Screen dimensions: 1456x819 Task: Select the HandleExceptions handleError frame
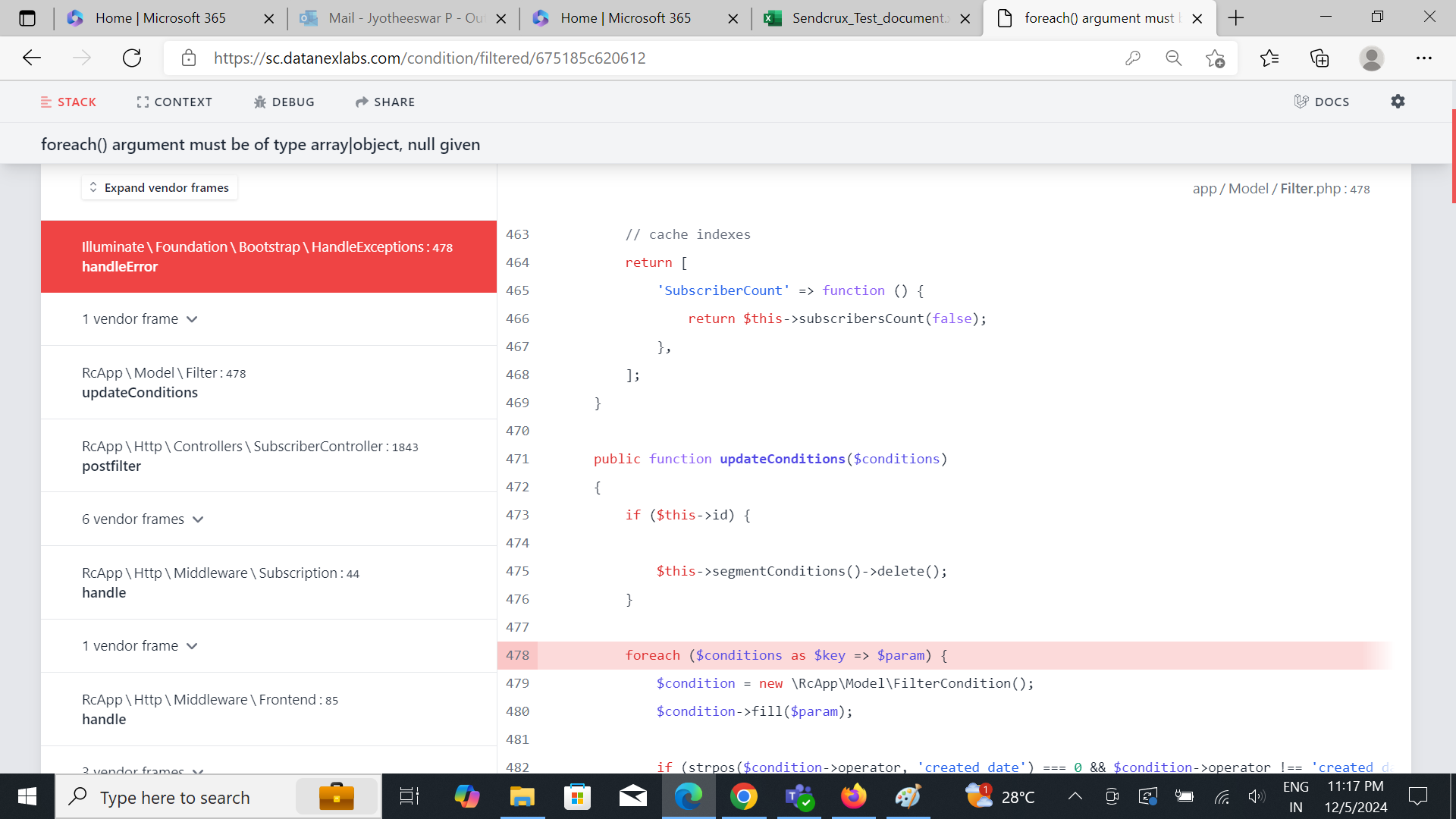click(x=268, y=256)
